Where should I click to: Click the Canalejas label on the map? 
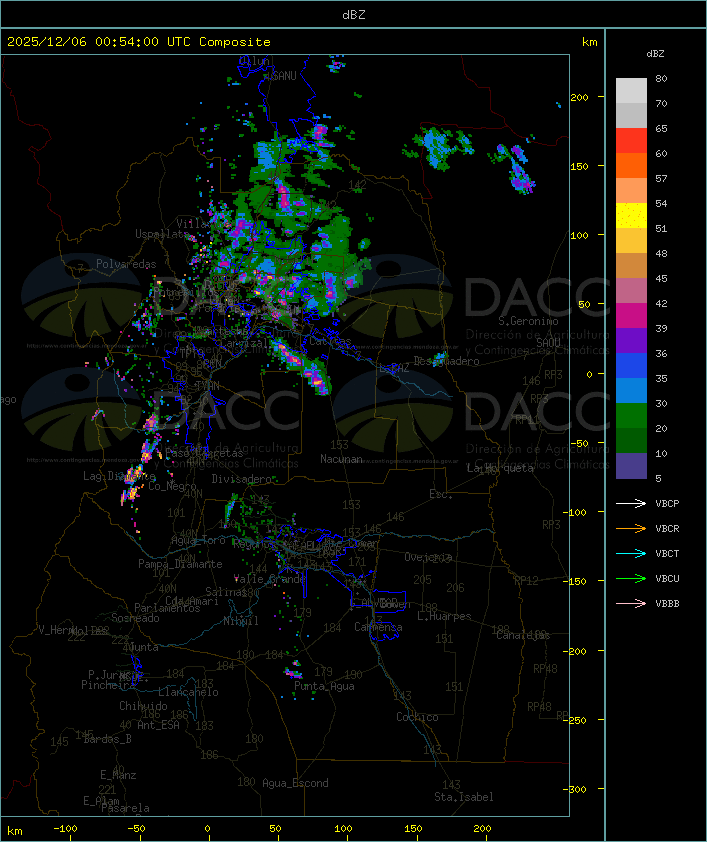coord(523,635)
